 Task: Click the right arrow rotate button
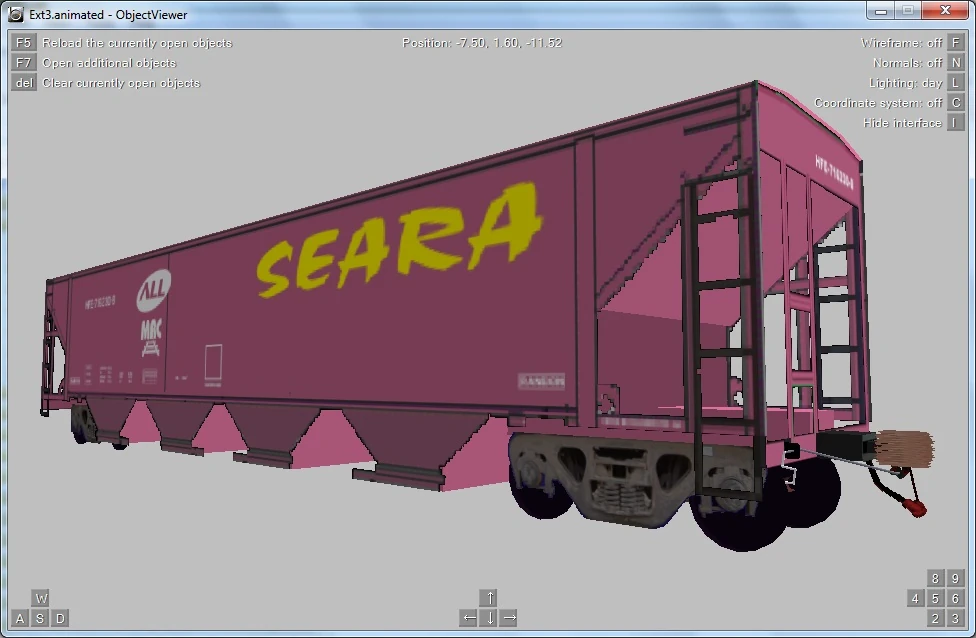[509, 618]
